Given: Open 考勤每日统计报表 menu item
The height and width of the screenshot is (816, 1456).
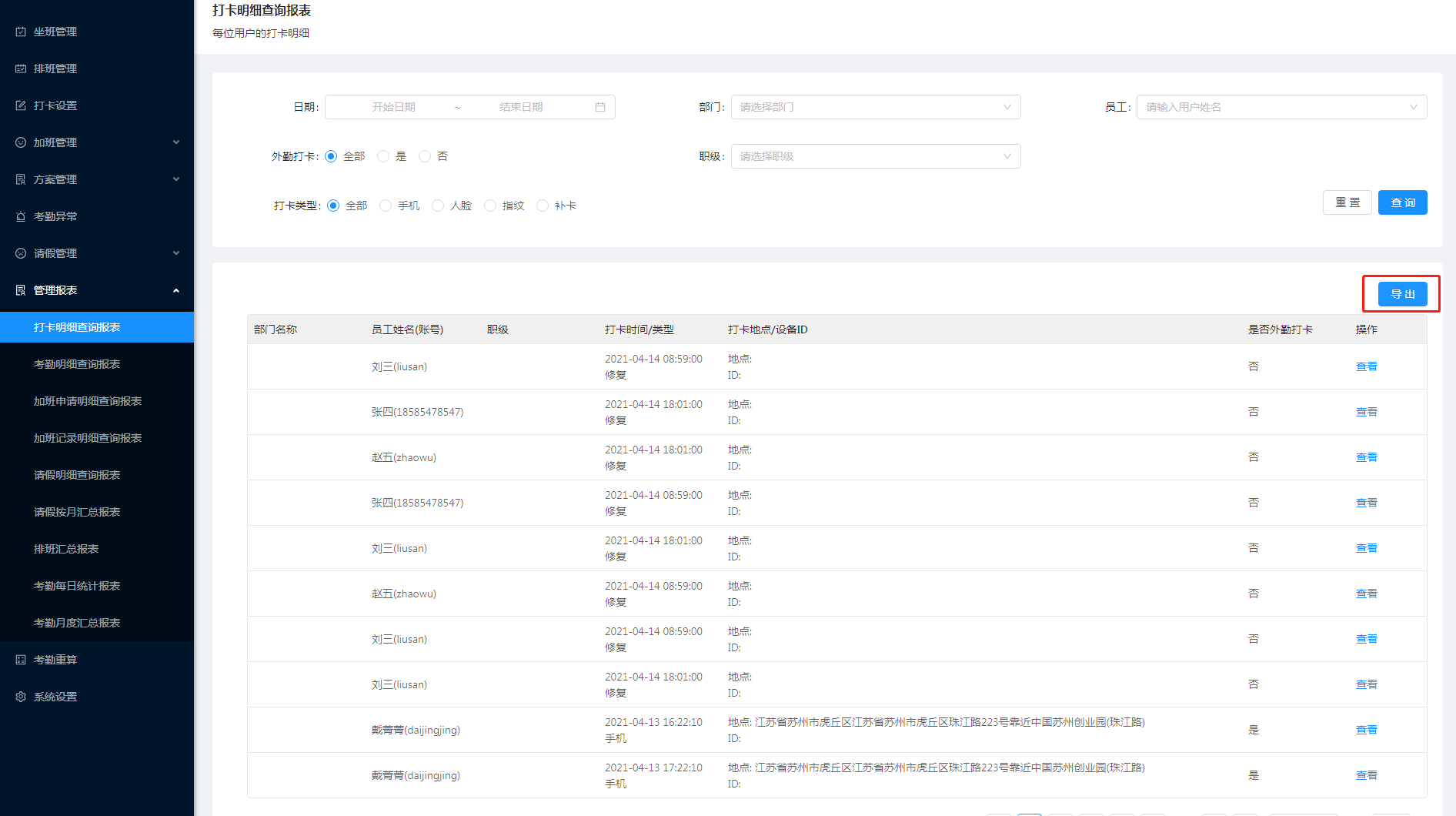Looking at the screenshot, I should [97, 586].
